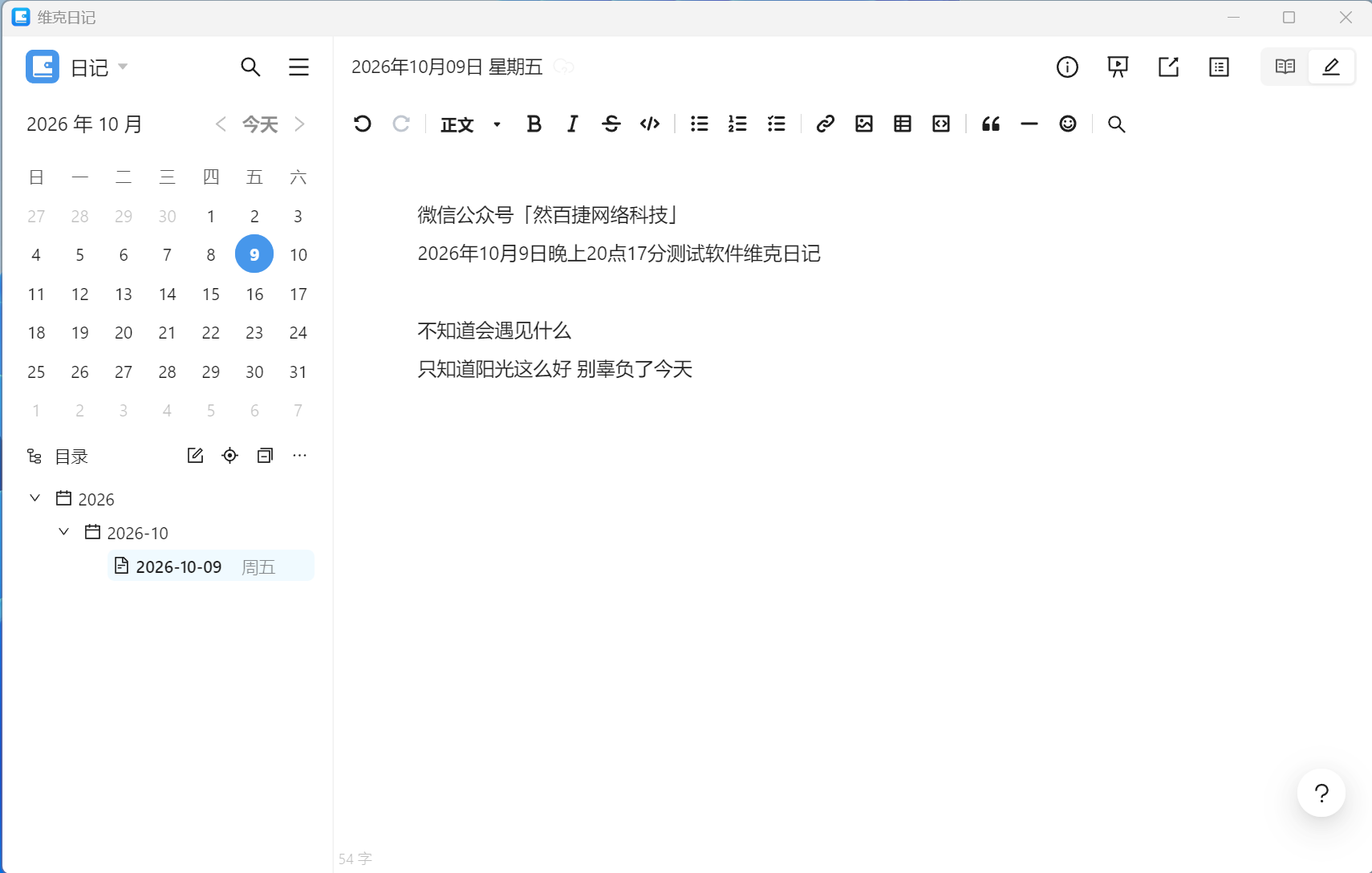Insert inline code formatting
The image size is (1372, 873).
pos(650,124)
